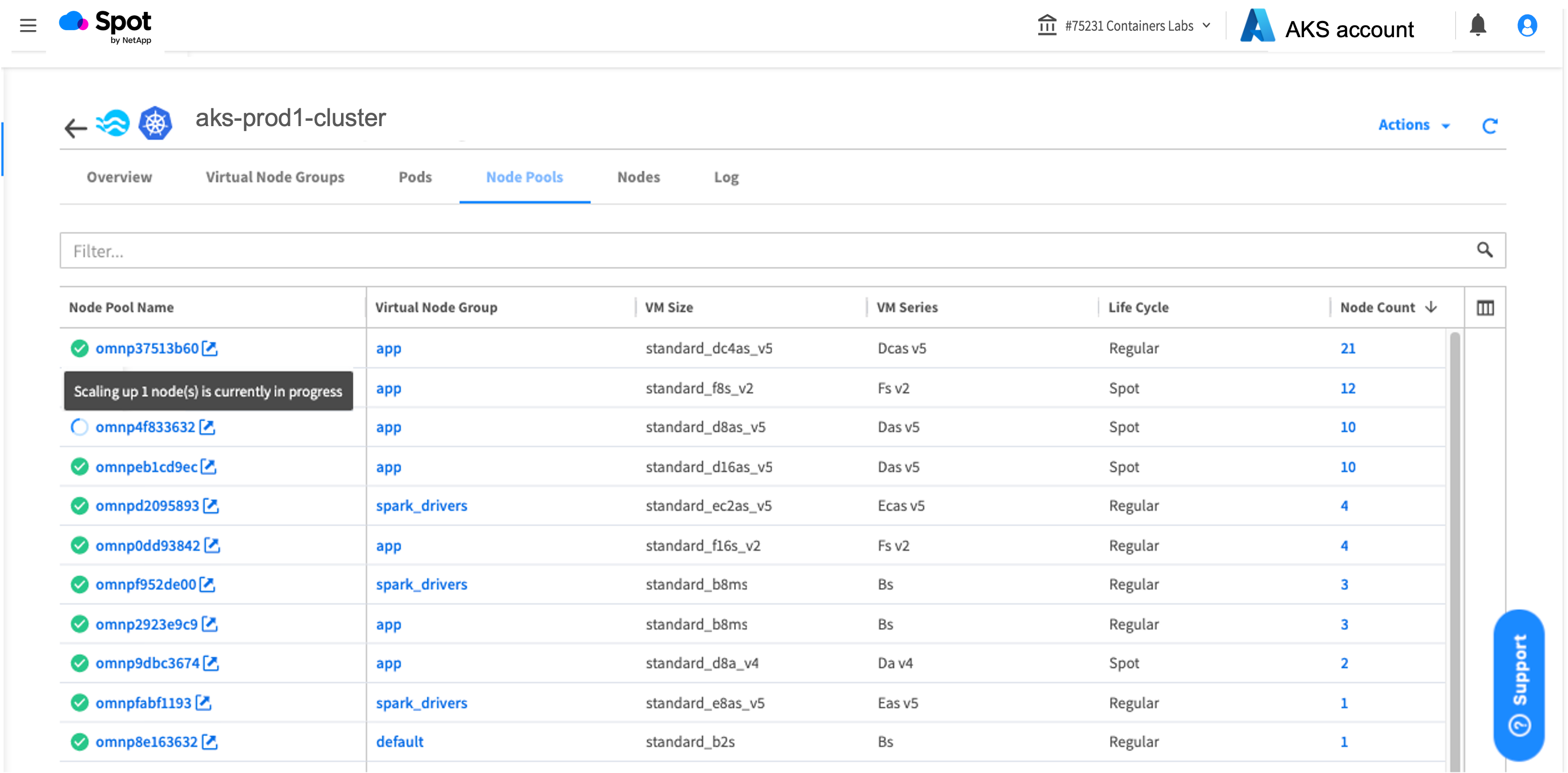Screen dimensions: 1568x773
Task: Click the green checkmark icon for omnpeb1cd9ec
Action: (x=79, y=466)
